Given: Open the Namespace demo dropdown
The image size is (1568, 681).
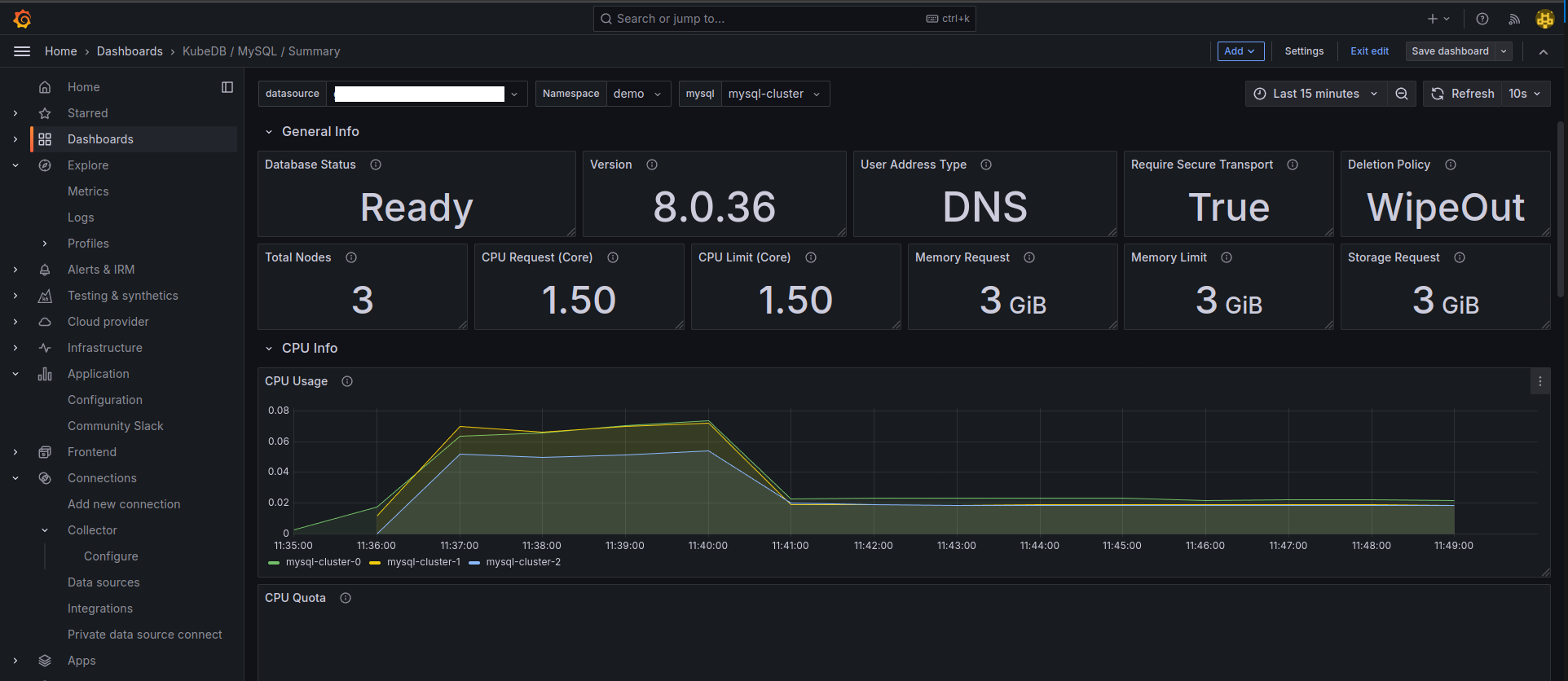Looking at the screenshot, I should pos(639,94).
